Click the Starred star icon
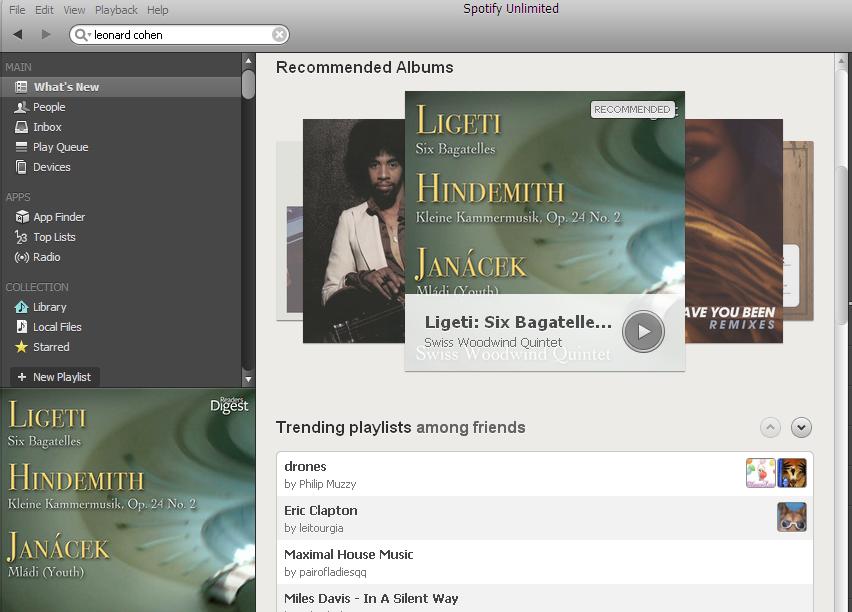 pos(21,347)
